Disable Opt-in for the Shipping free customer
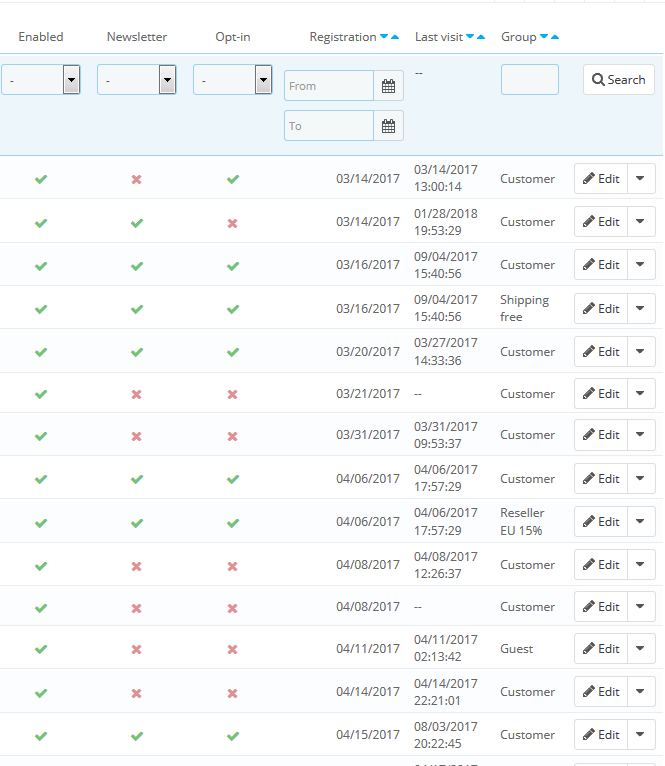The width and height of the screenshot is (665, 766). pos(233,309)
